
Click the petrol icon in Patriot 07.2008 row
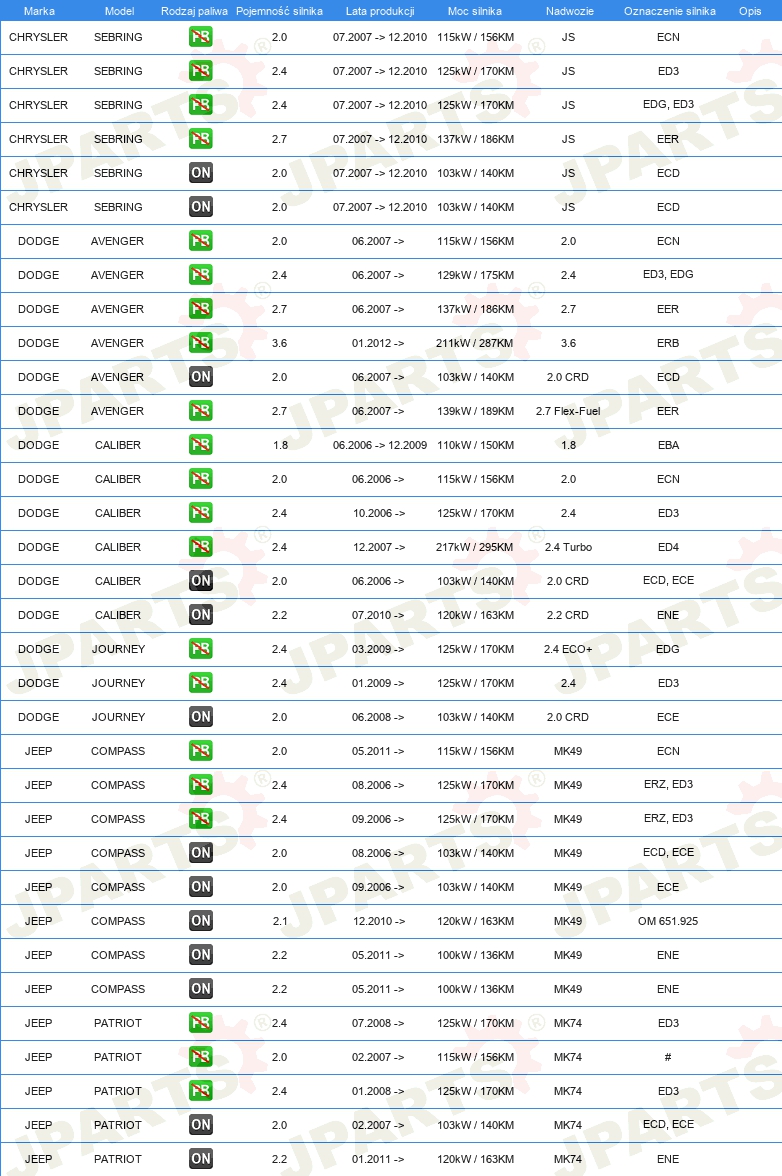point(200,1023)
